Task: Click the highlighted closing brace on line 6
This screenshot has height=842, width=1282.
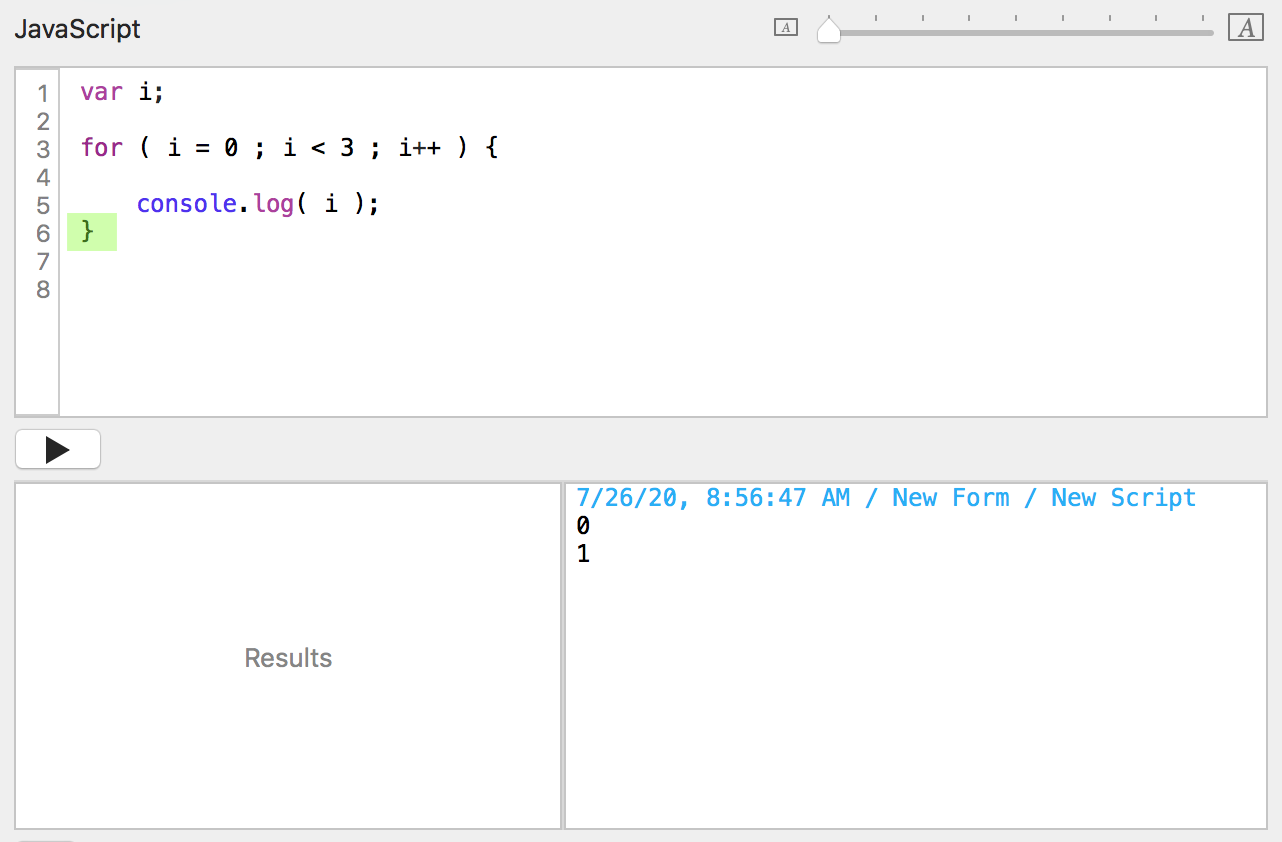Action: (x=87, y=233)
